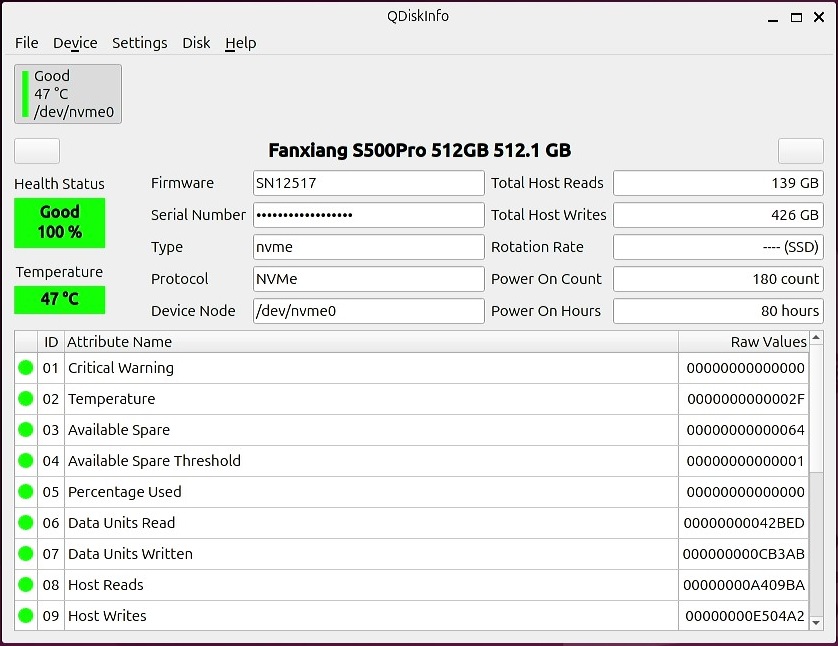The height and width of the screenshot is (646, 838).
Task: Click raw value 00000000E504A2
Action: [744, 616]
